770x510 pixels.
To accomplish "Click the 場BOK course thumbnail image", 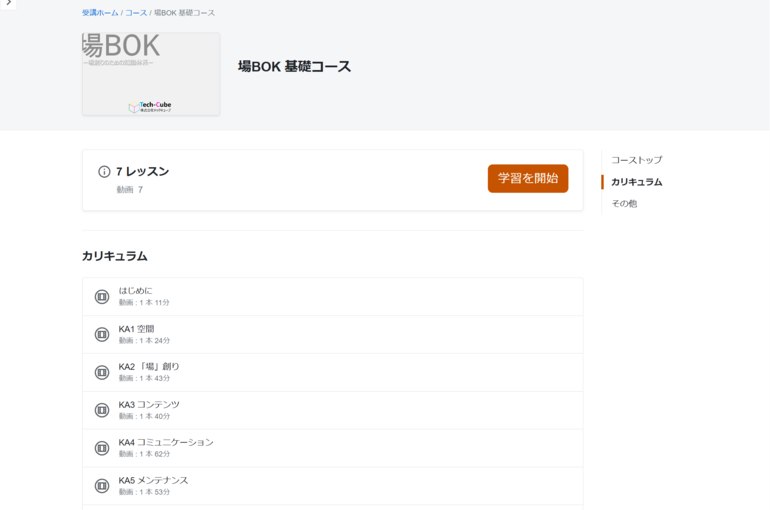I will (x=151, y=74).
